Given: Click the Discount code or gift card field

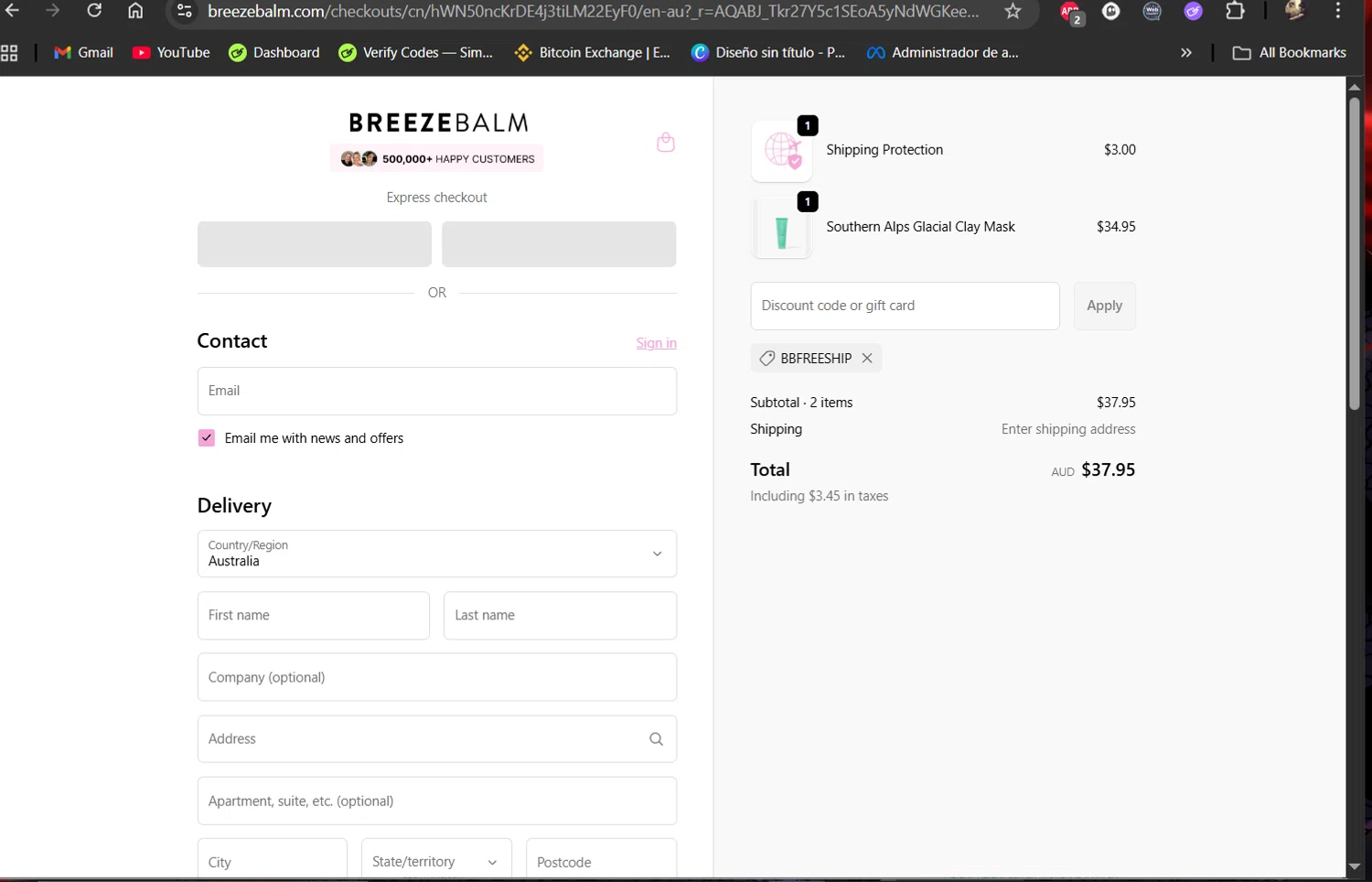Looking at the screenshot, I should pyautogui.click(x=905, y=306).
